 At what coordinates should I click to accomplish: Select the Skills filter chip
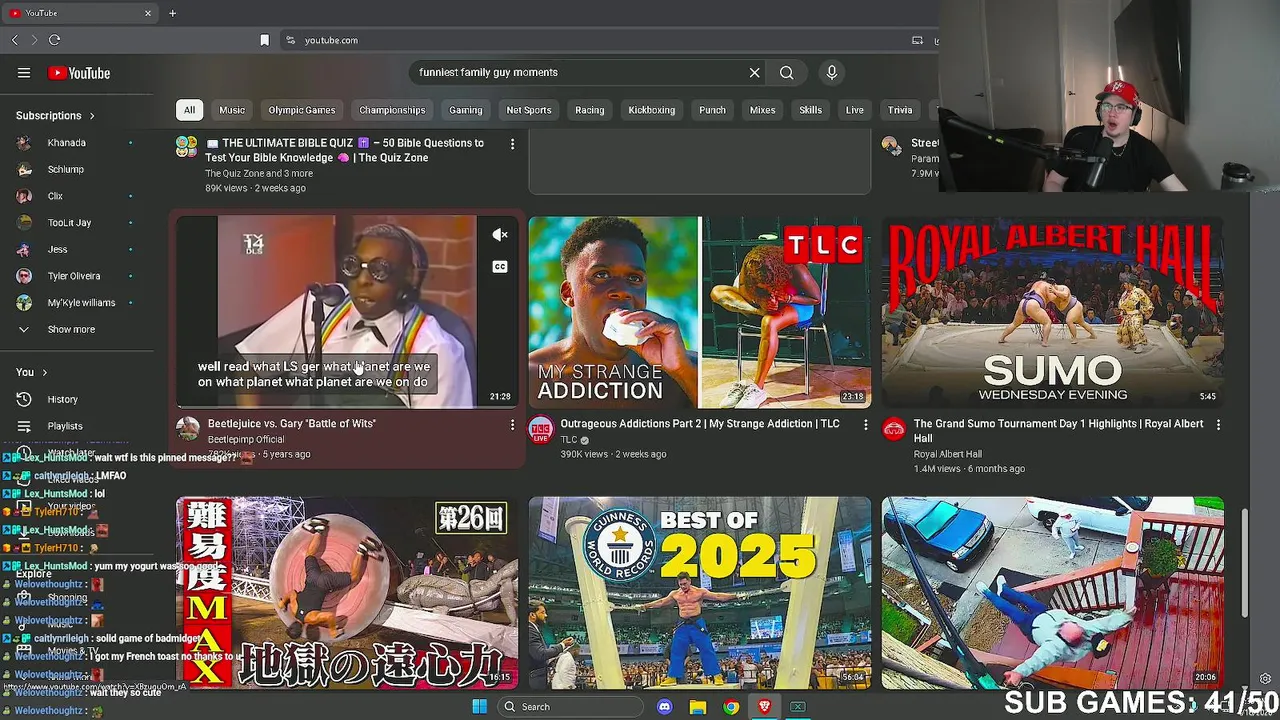point(810,110)
